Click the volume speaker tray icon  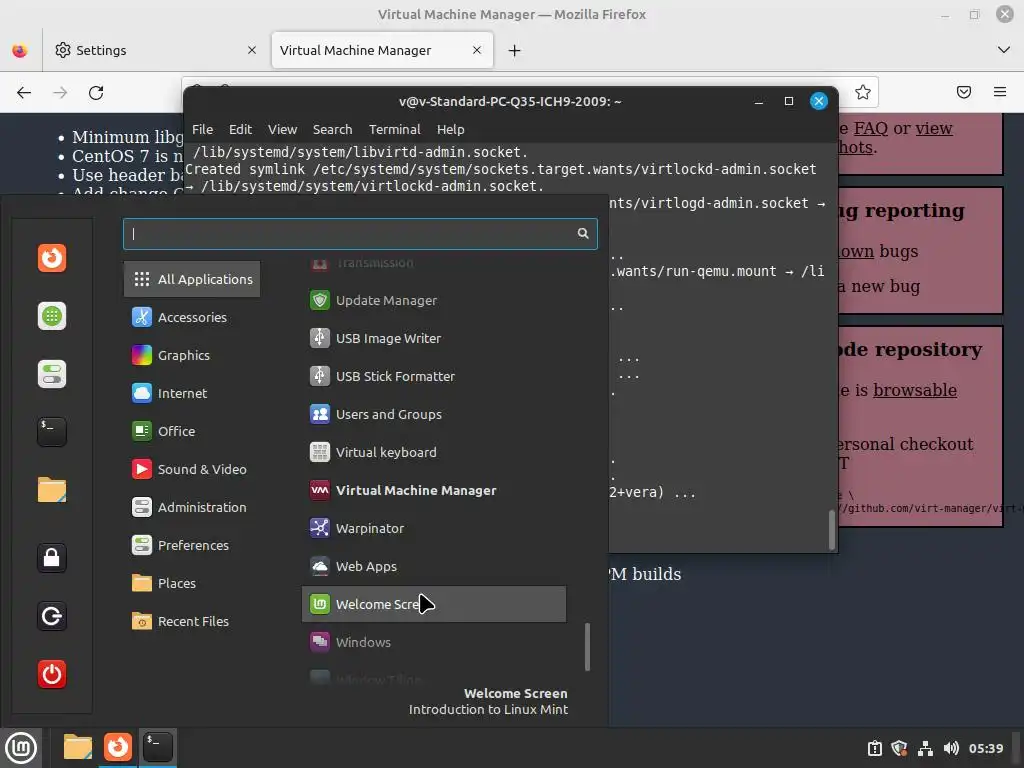[951, 748]
